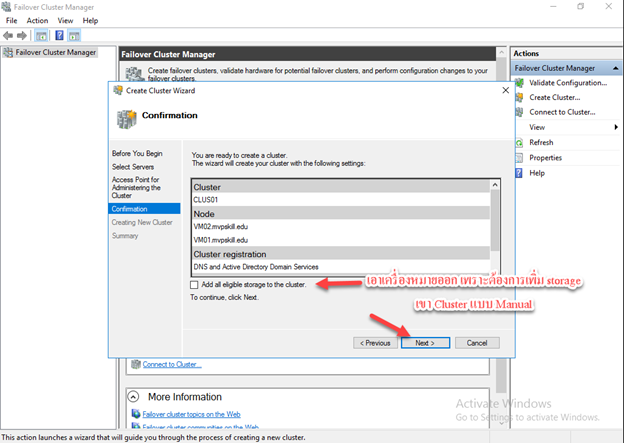This screenshot has height=443, width=624.
Task: Collapse the Failover Cluster Manager actions header
Action: tap(616, 68)
